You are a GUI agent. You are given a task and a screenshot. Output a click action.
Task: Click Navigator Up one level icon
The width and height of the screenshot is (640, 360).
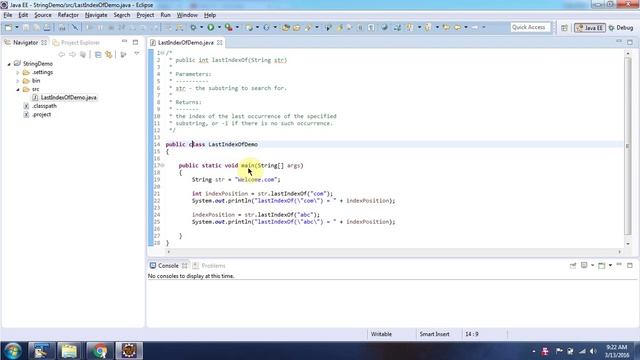pos(83,54)
